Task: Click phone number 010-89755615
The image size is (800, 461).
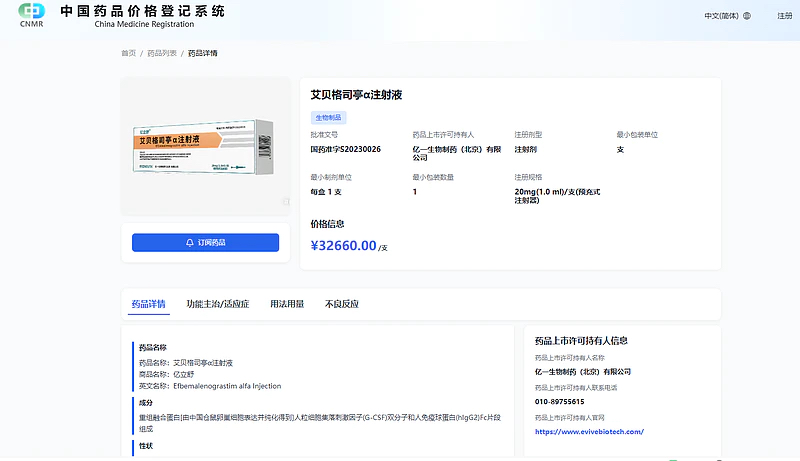Action: coord(560,402)
